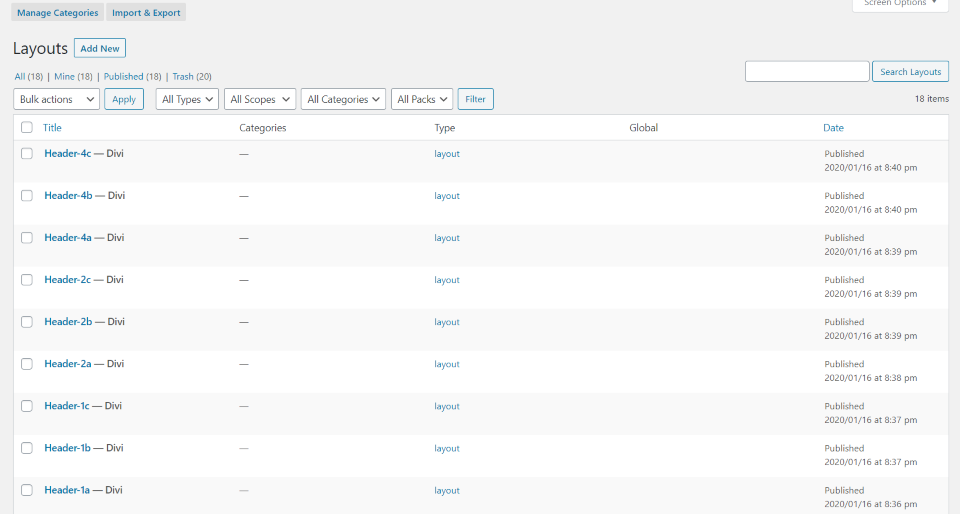Open the Header-4c layout title
The width and height of the screenshot is (960, 514).
(67, 154)
